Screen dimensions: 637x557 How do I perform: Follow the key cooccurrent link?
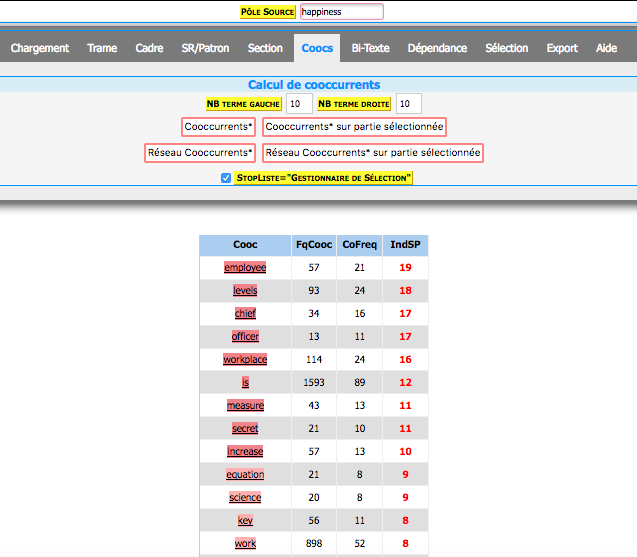245,520
